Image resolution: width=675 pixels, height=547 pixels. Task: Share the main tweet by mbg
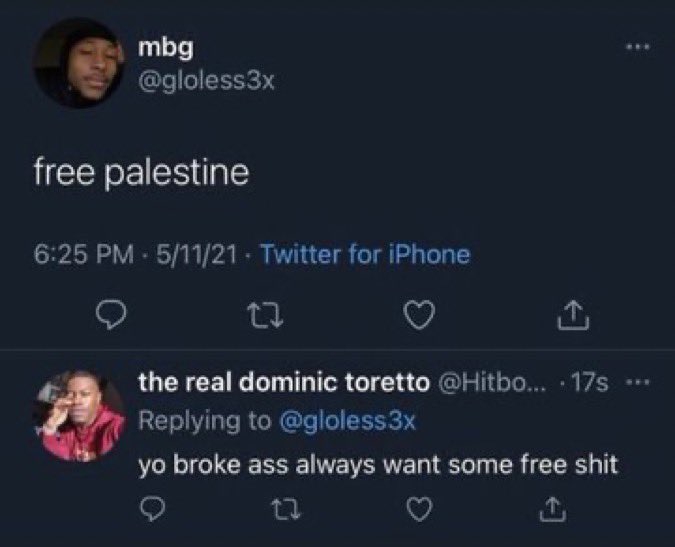573,315
